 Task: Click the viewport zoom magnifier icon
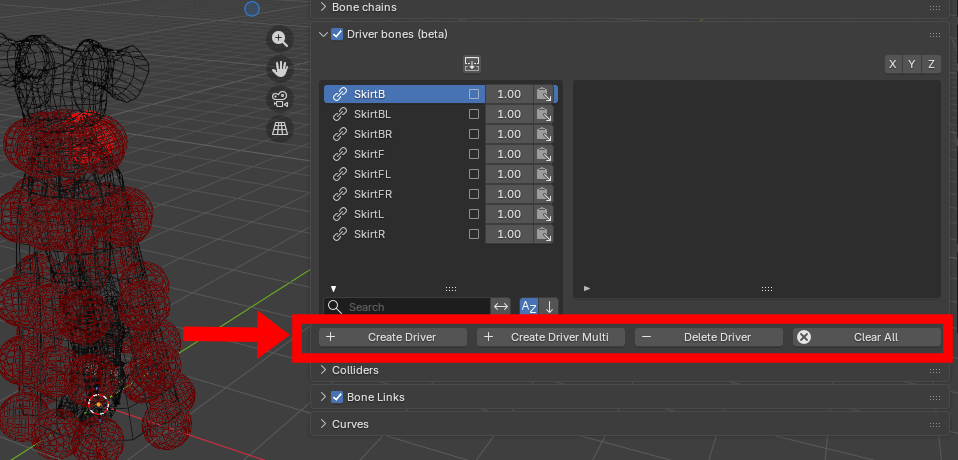coord(280,39)
